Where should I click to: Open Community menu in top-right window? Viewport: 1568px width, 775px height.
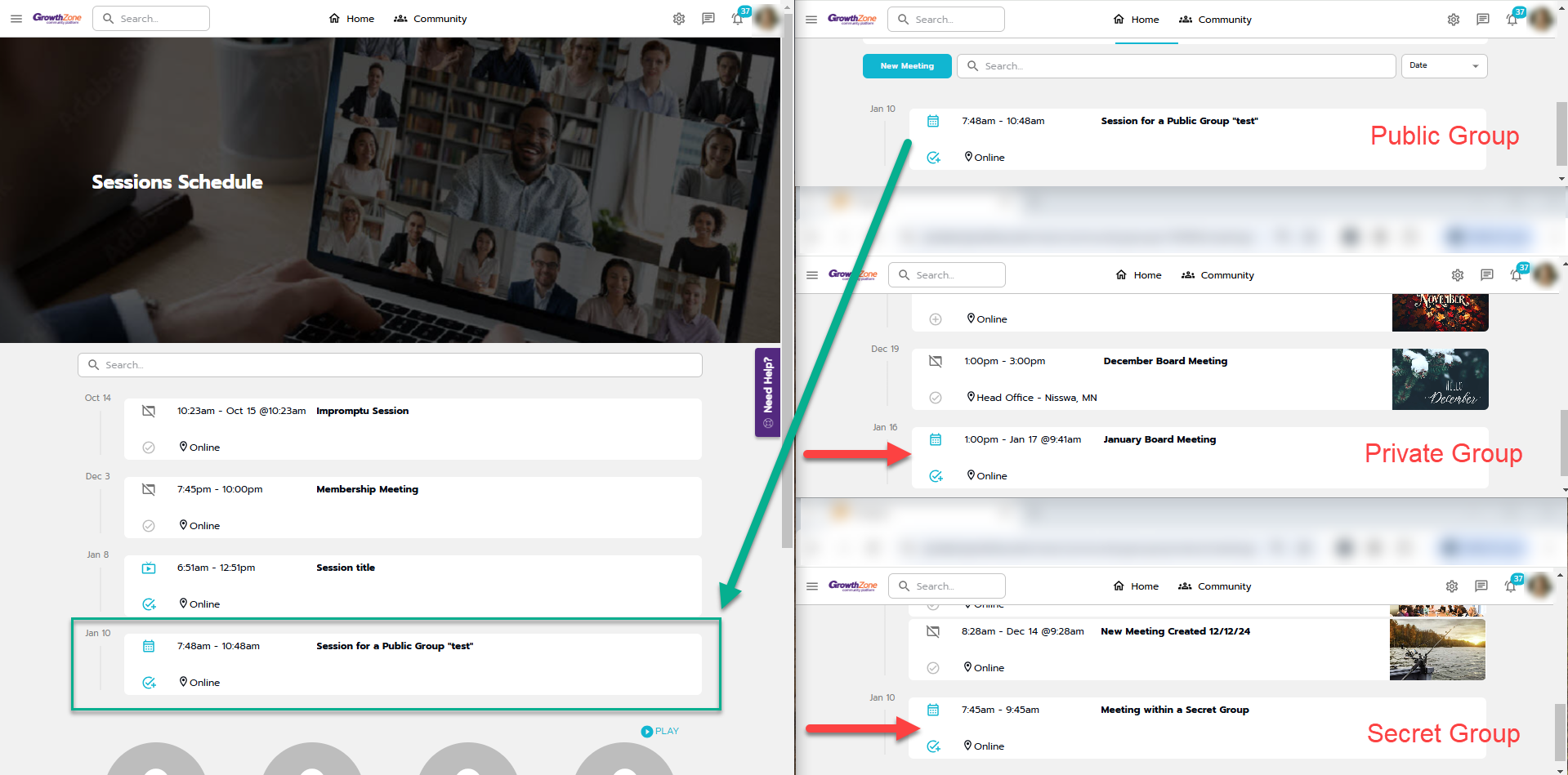[x=1215, y=20]
